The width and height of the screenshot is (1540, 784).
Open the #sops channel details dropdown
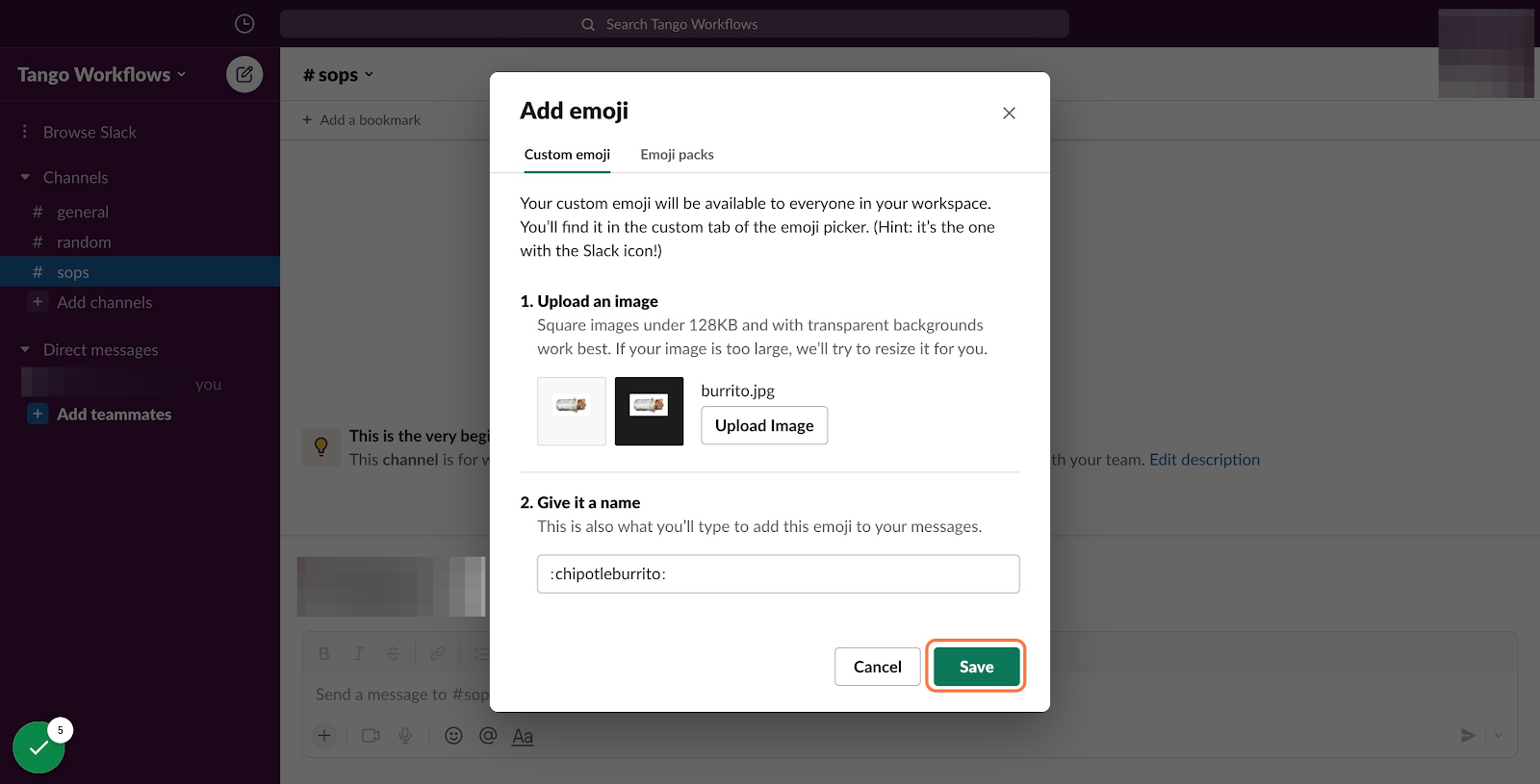click(x=338, y=75)
